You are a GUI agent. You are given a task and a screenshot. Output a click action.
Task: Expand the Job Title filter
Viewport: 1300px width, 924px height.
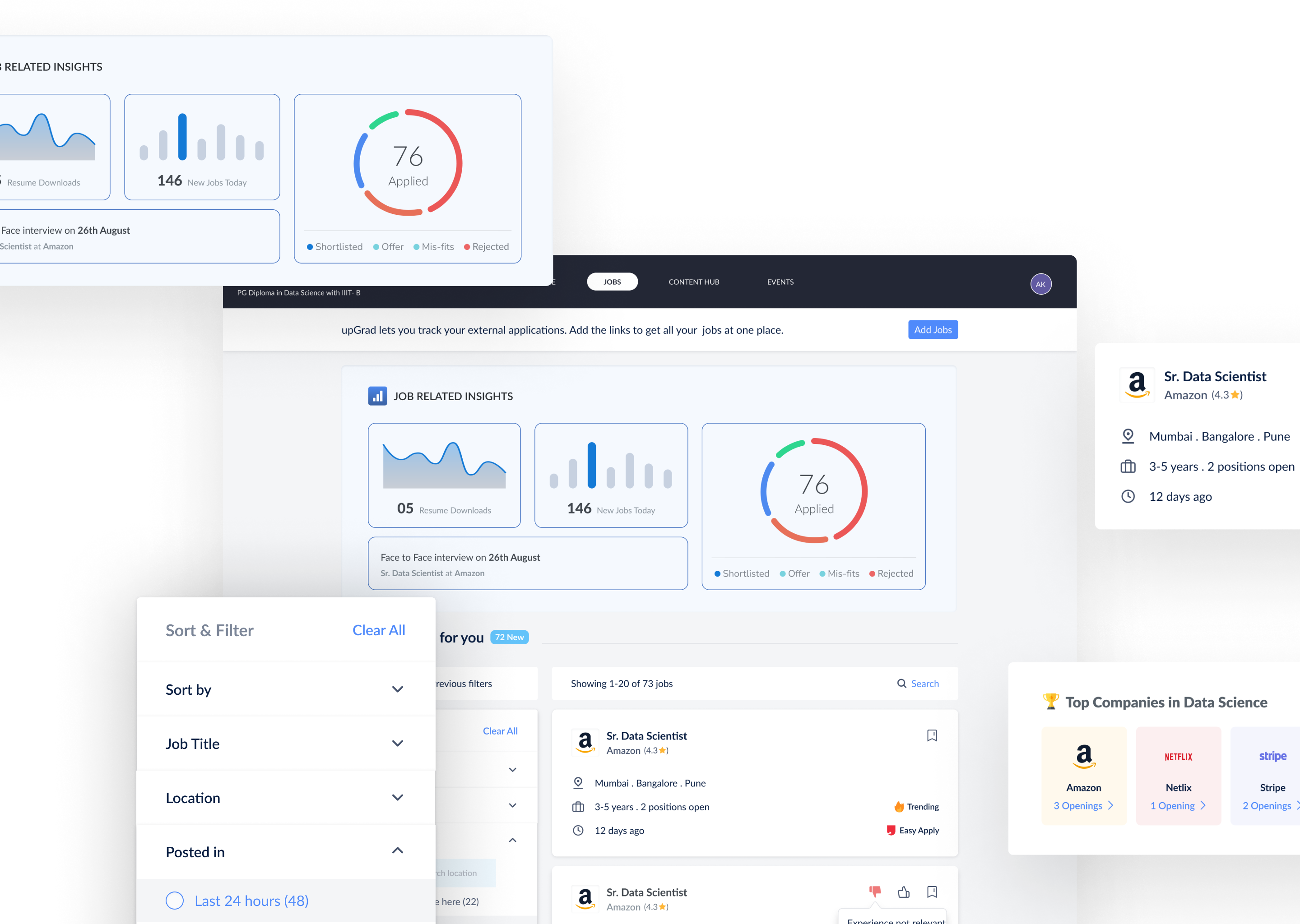coord(397,744)
